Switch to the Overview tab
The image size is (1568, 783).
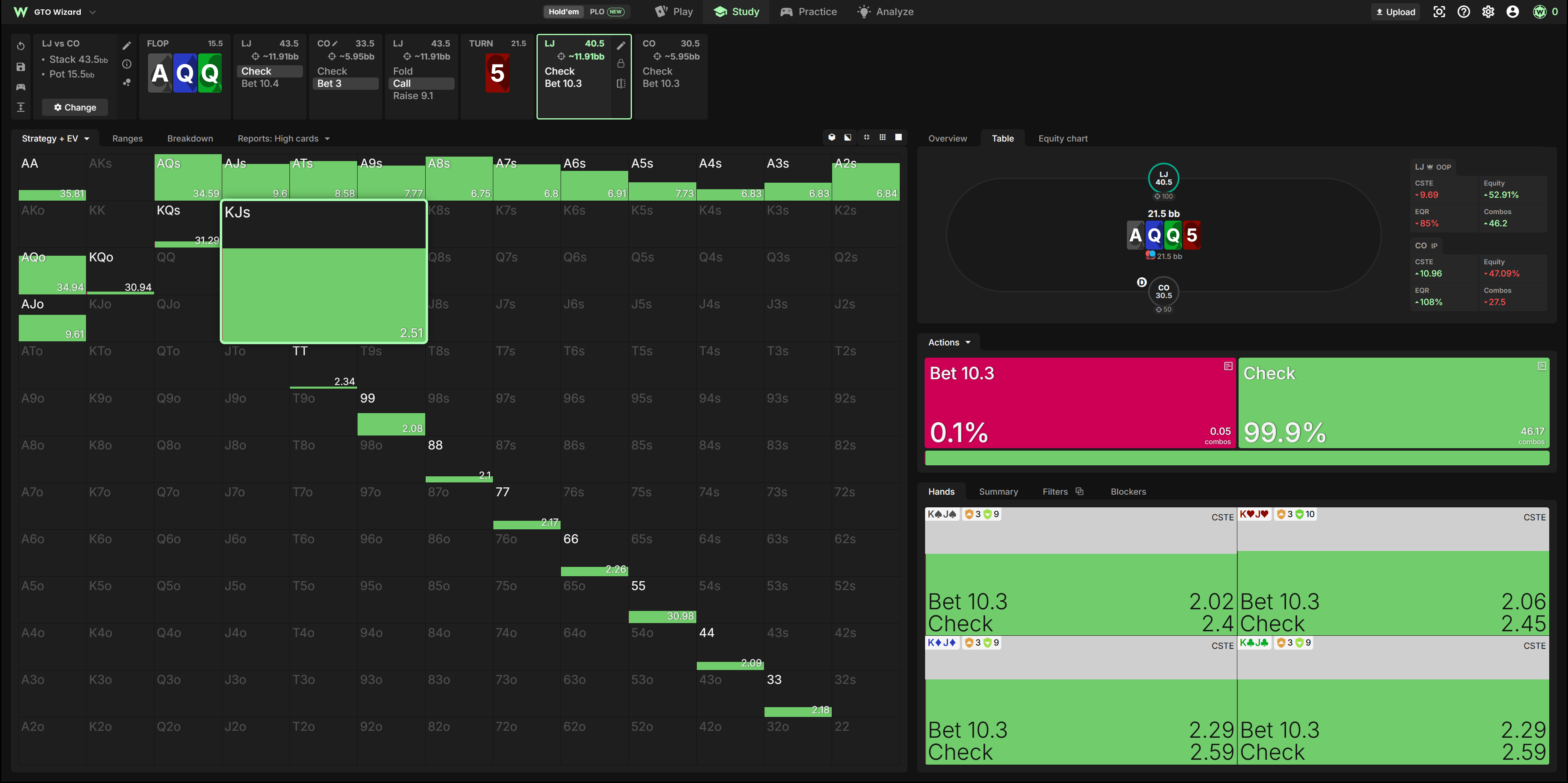[947, 139]
